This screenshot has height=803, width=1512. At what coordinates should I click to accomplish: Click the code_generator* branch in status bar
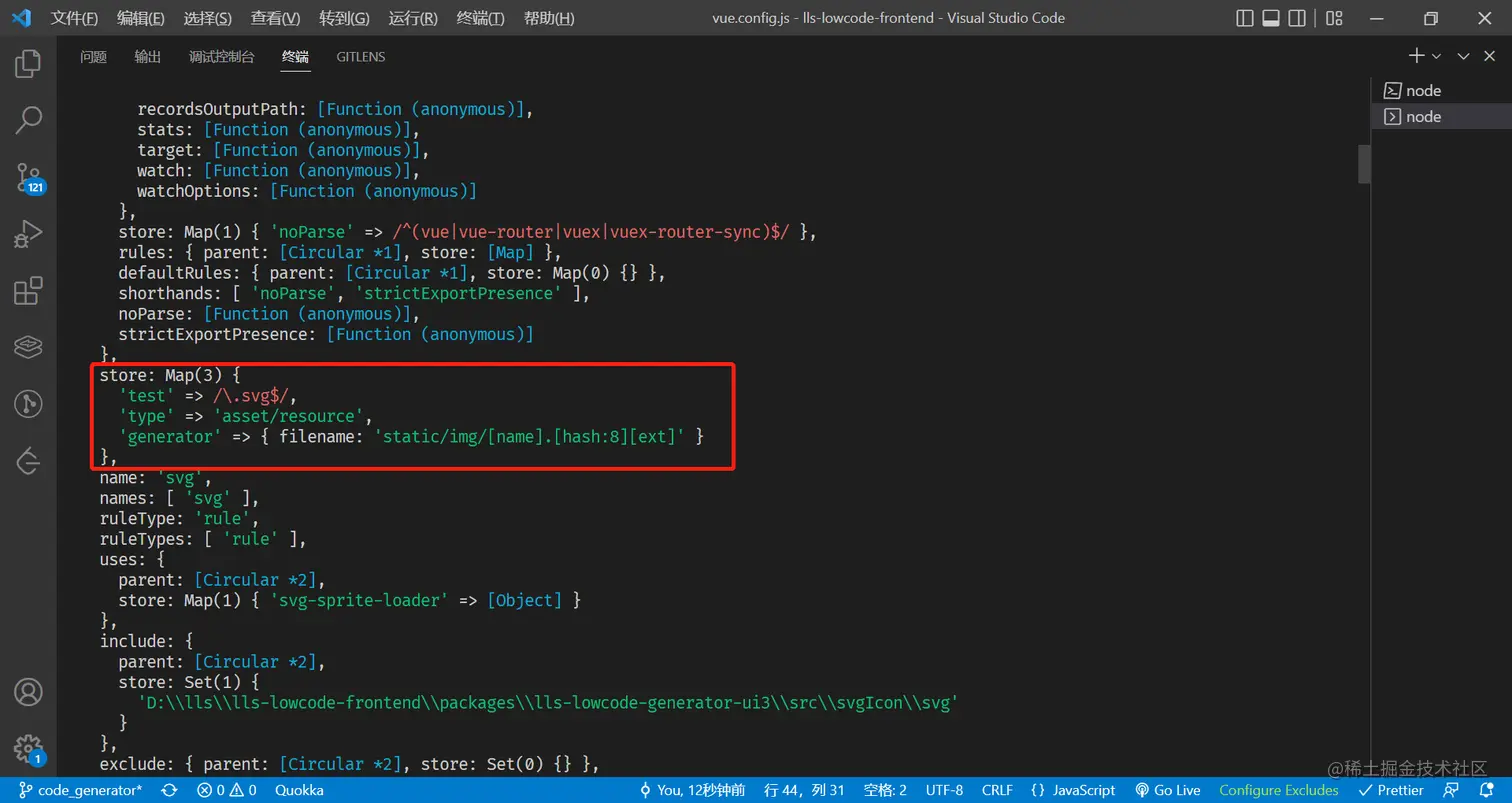coord(80,790)
